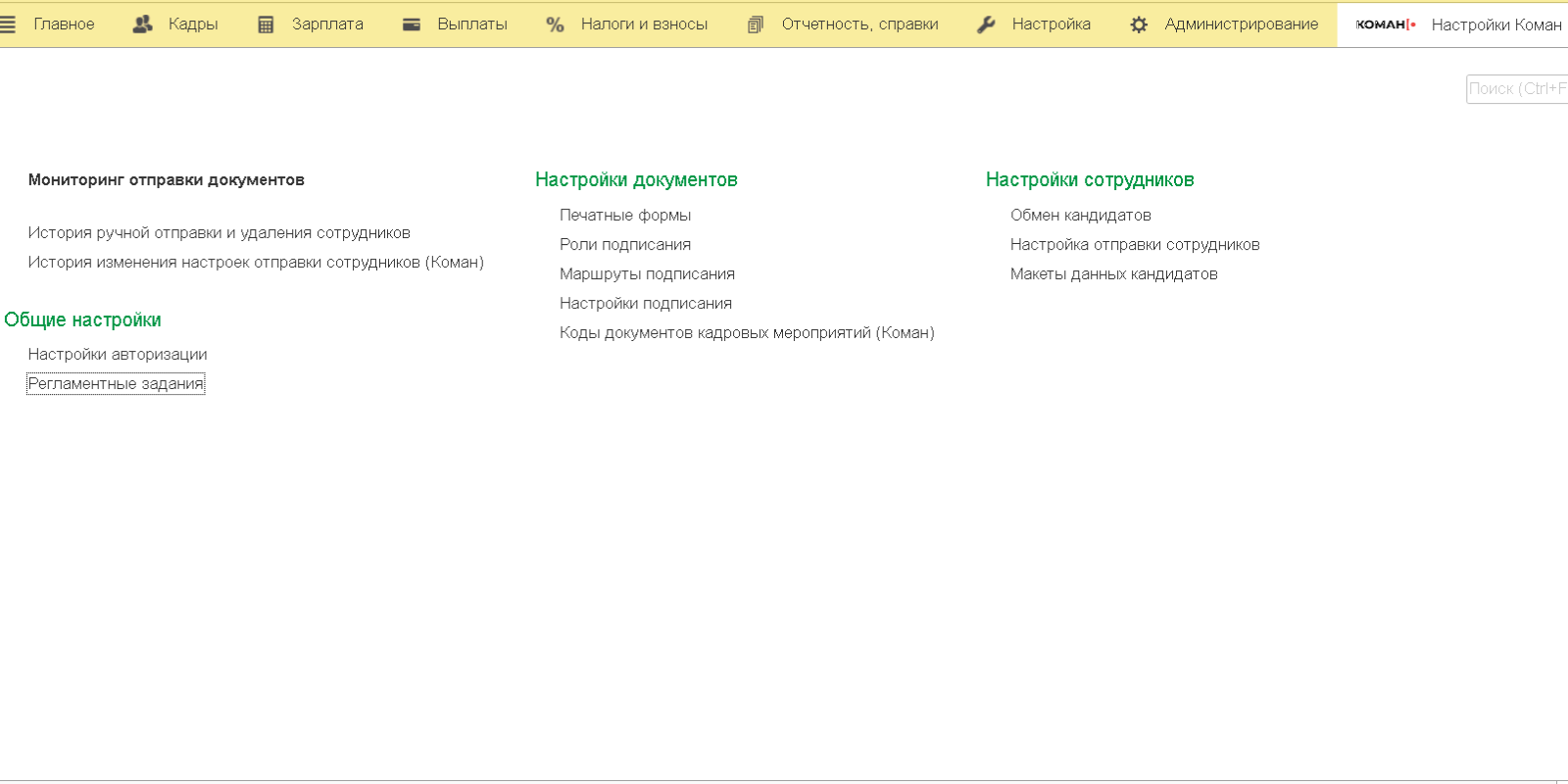The width and height of the screenshot is (1568, 784).
Task: Switch to Настройки Коман section tab
Action: 1495,24
